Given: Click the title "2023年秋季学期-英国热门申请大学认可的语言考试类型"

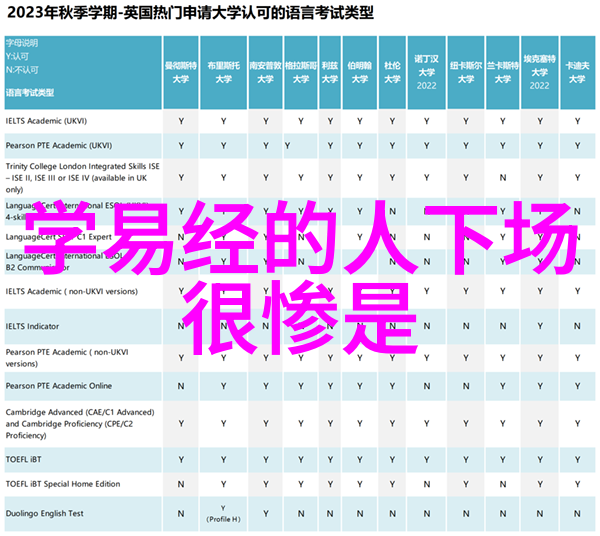Looking at the screenshot, I should [190, 13].
